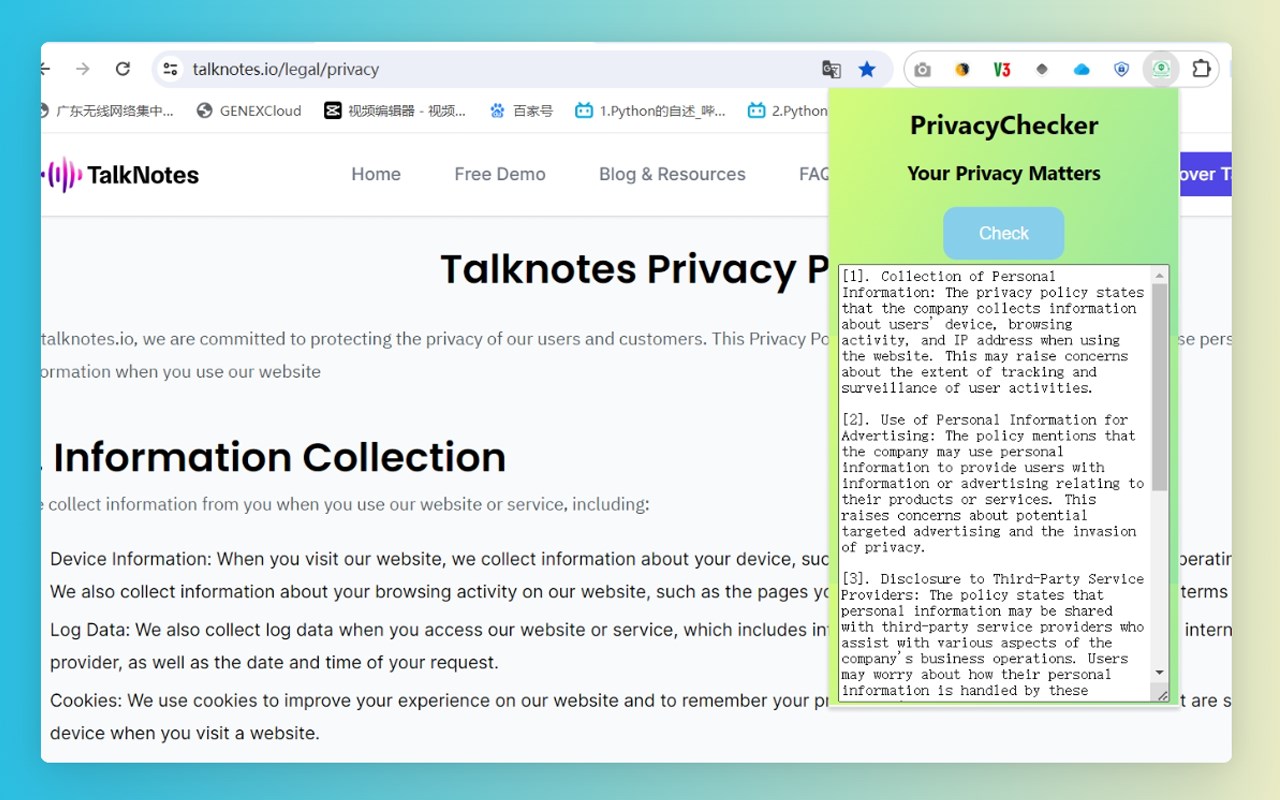Open site information icon in address bar
1280x800 pixels.
[171, 69]
